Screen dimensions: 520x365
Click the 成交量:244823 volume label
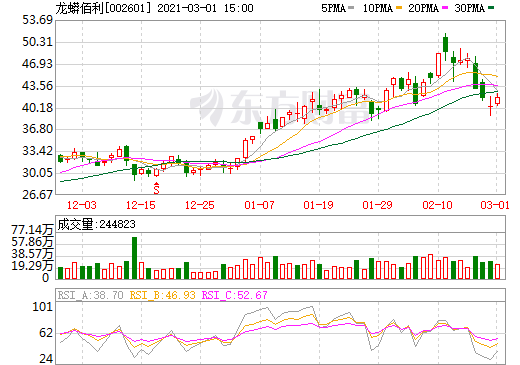tap(96, 224)
